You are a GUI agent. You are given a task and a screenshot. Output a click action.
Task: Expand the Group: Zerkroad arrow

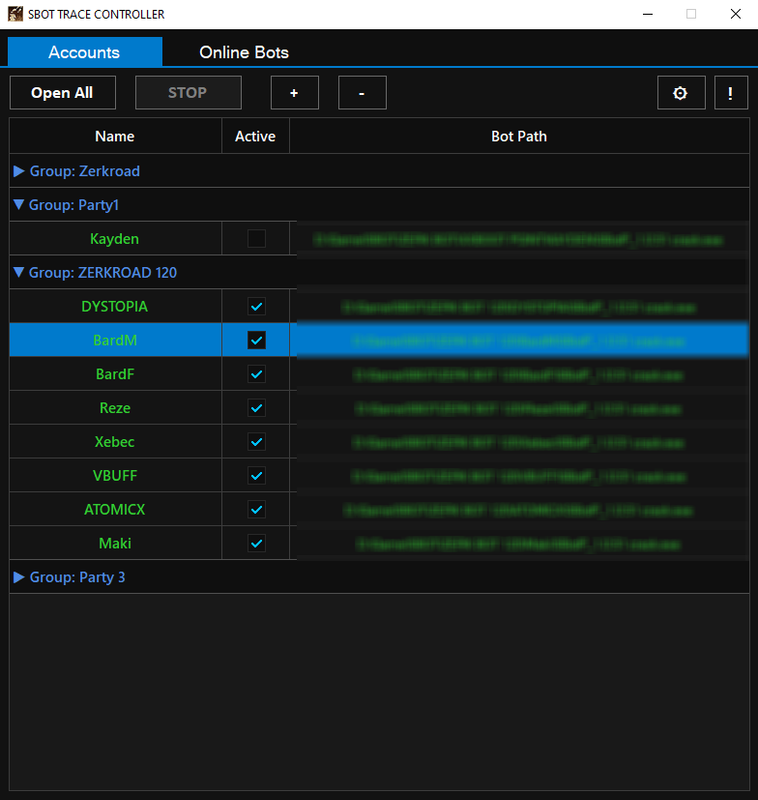[x=19, y=171]
